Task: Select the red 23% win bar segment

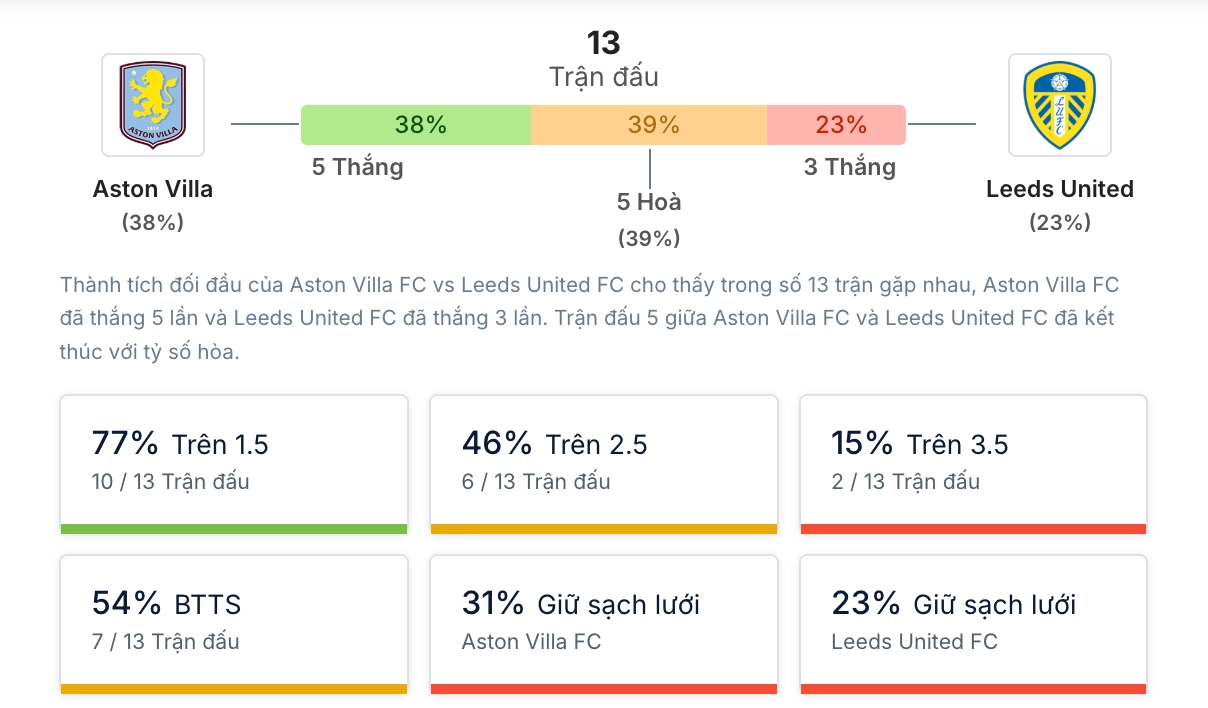Action: tap(836, 124)
